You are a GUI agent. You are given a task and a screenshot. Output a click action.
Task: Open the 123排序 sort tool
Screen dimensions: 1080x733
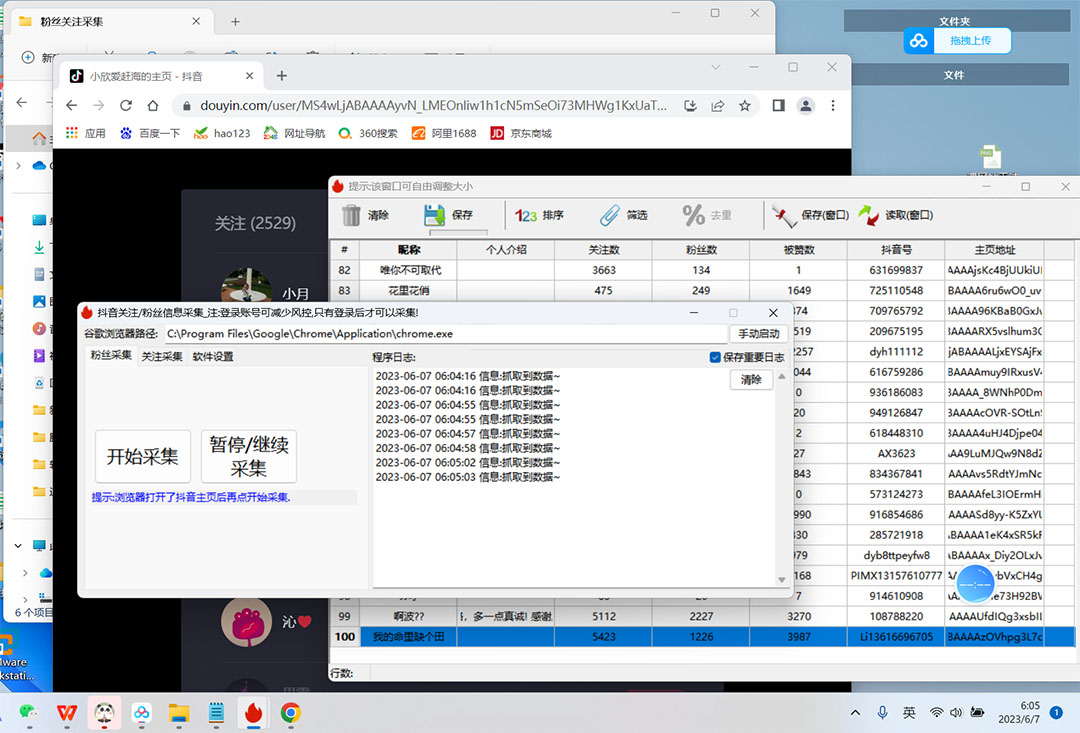click(525, 215)
